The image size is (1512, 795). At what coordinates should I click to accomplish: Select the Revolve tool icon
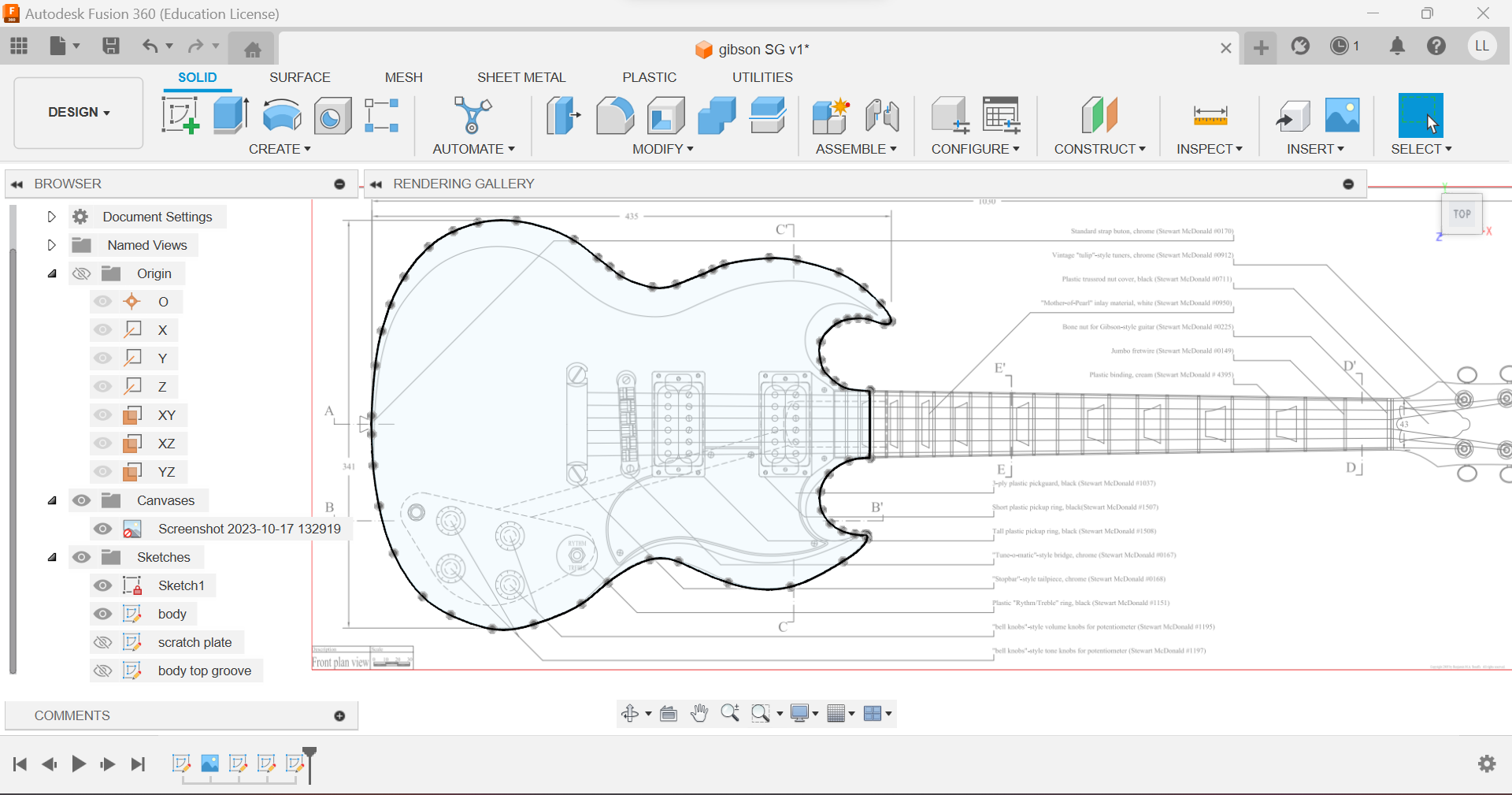click(282, 115)
